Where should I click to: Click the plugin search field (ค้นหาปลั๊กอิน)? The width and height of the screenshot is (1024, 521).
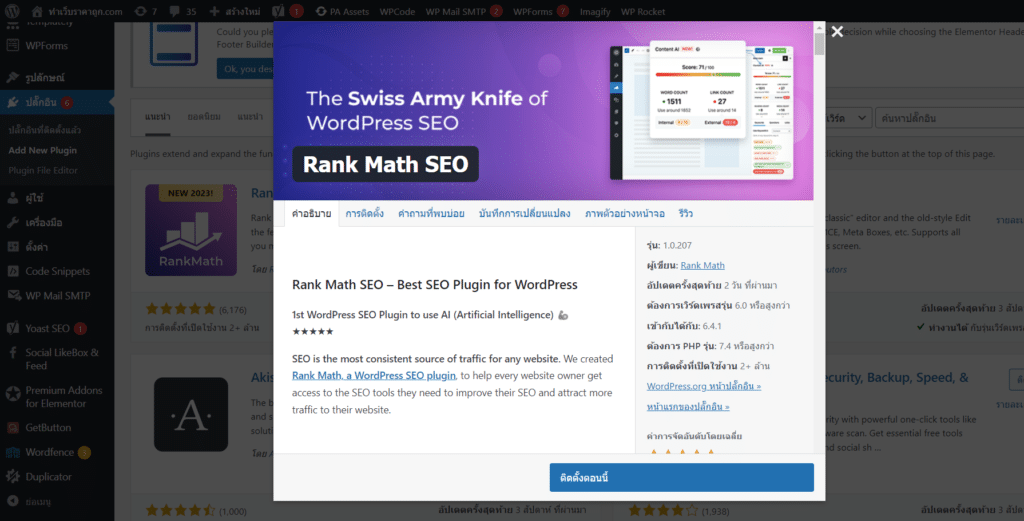950,118
